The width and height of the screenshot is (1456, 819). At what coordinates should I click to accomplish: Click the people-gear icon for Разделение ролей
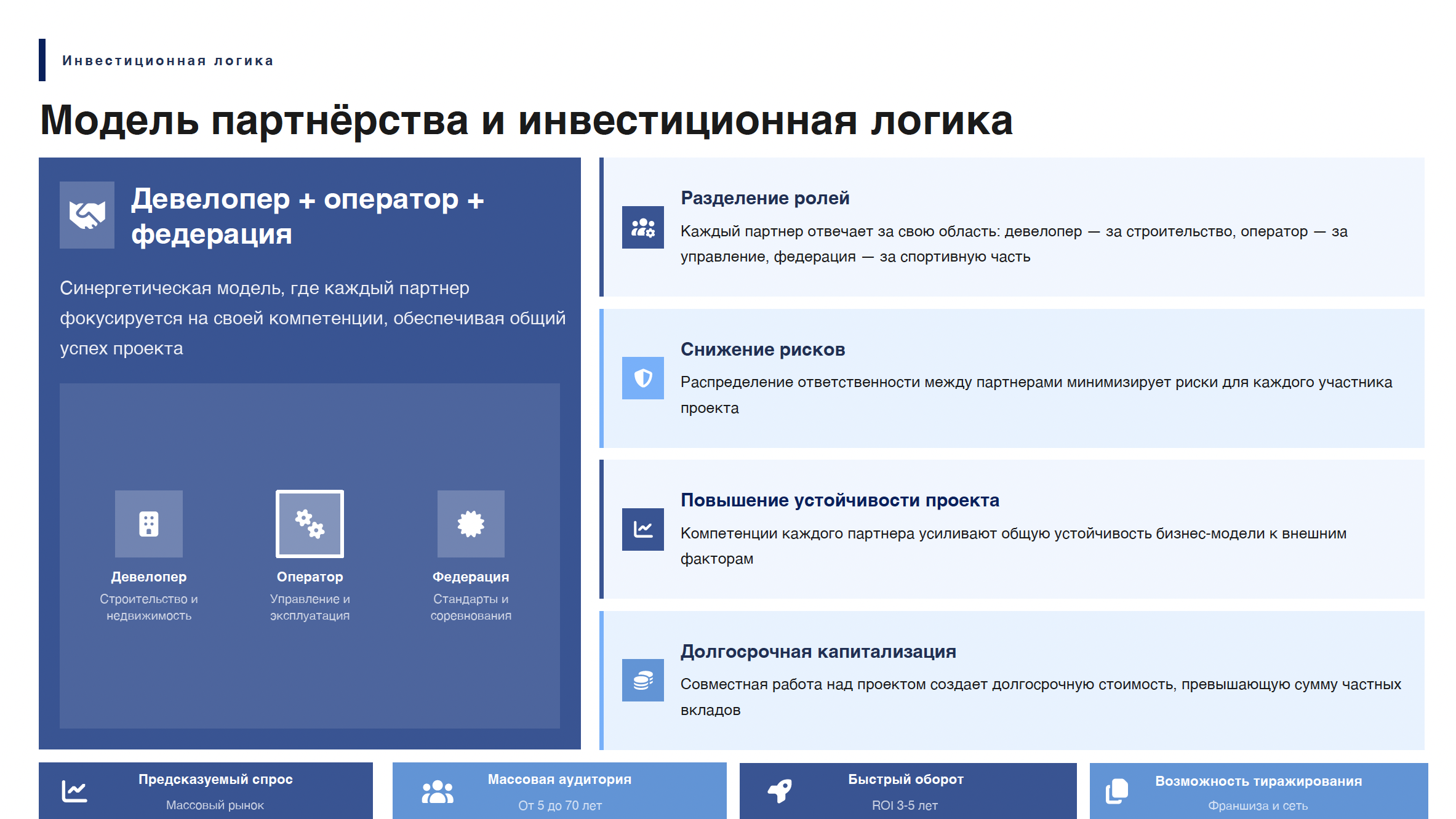[x=642, y=227]
